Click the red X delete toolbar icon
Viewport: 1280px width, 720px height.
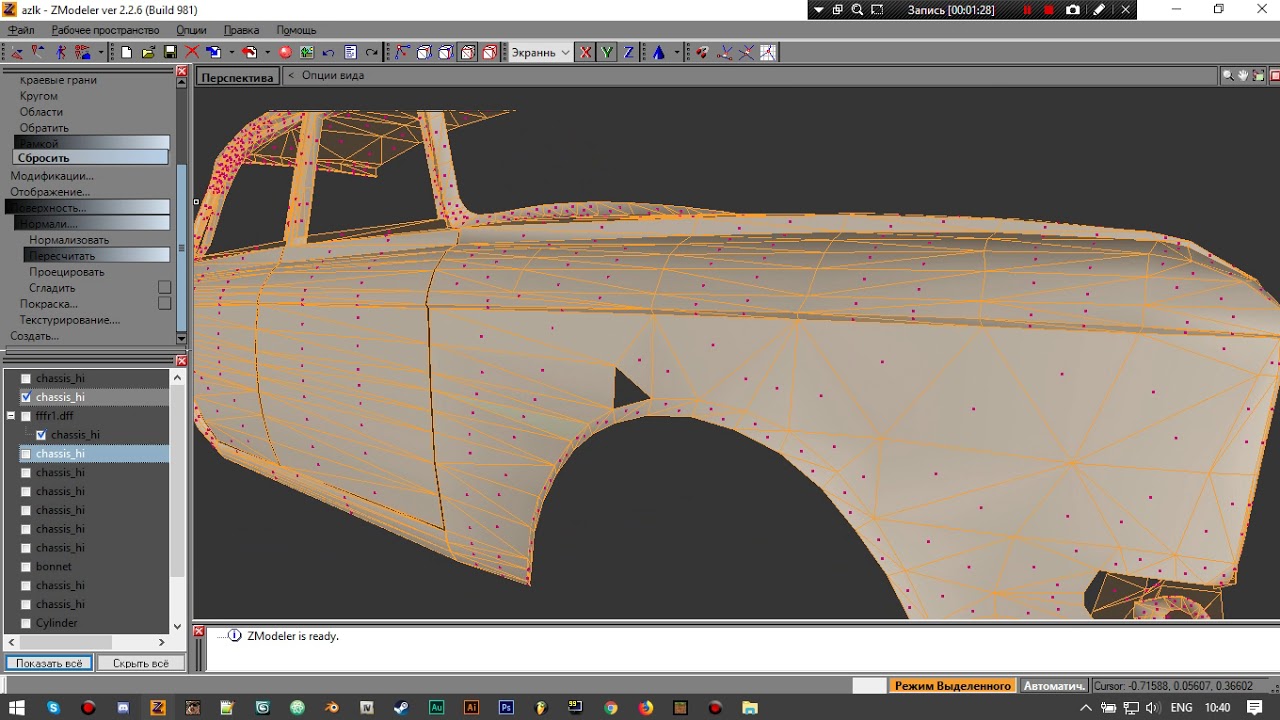[x=192, y=52]
